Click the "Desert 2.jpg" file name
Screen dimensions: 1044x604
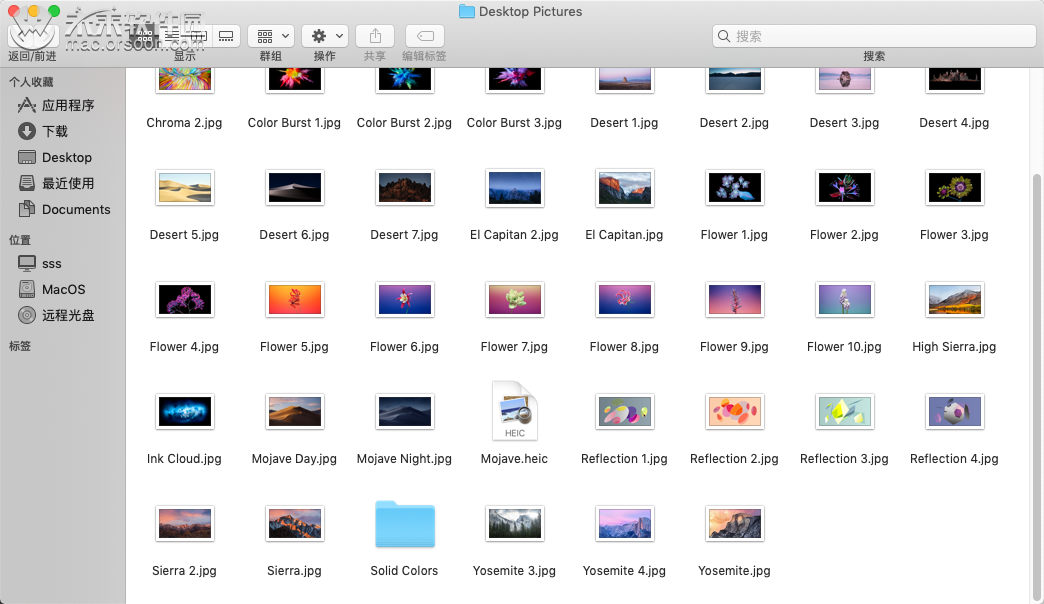(734, 123)
